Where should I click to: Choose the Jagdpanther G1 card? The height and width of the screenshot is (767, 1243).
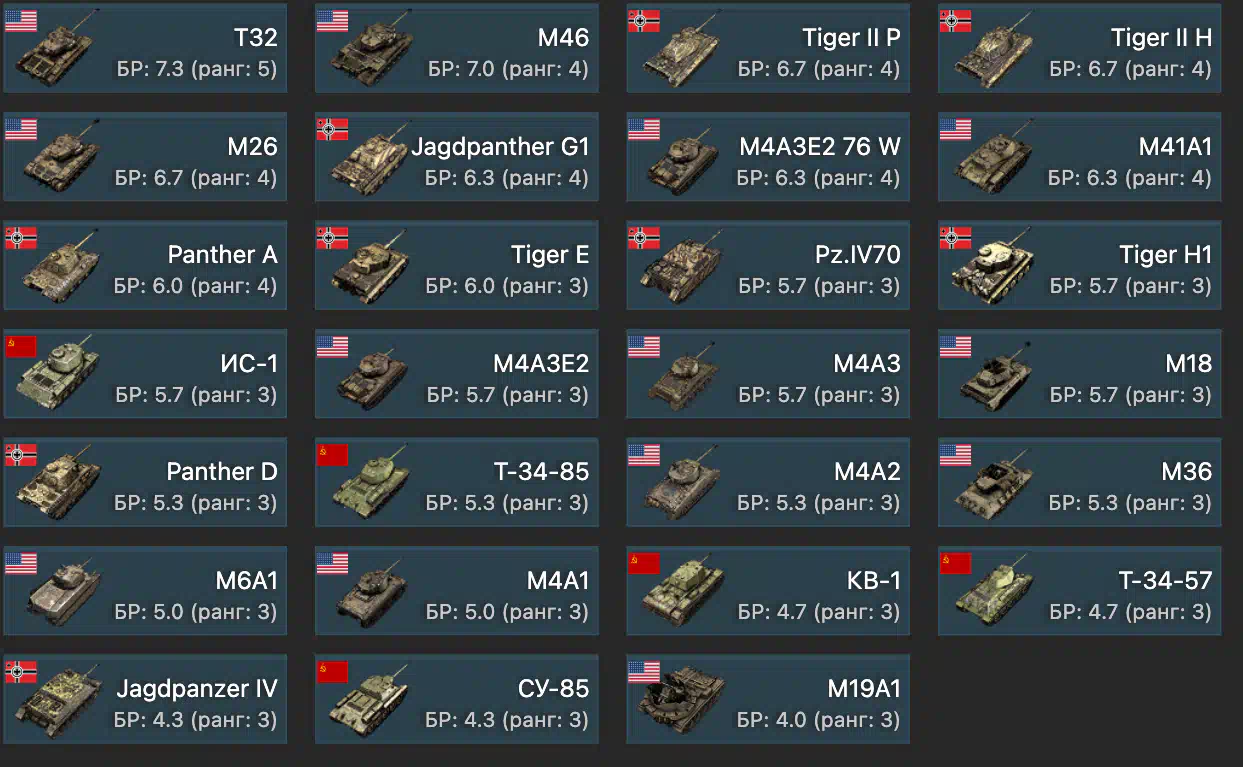pos(456,157)
